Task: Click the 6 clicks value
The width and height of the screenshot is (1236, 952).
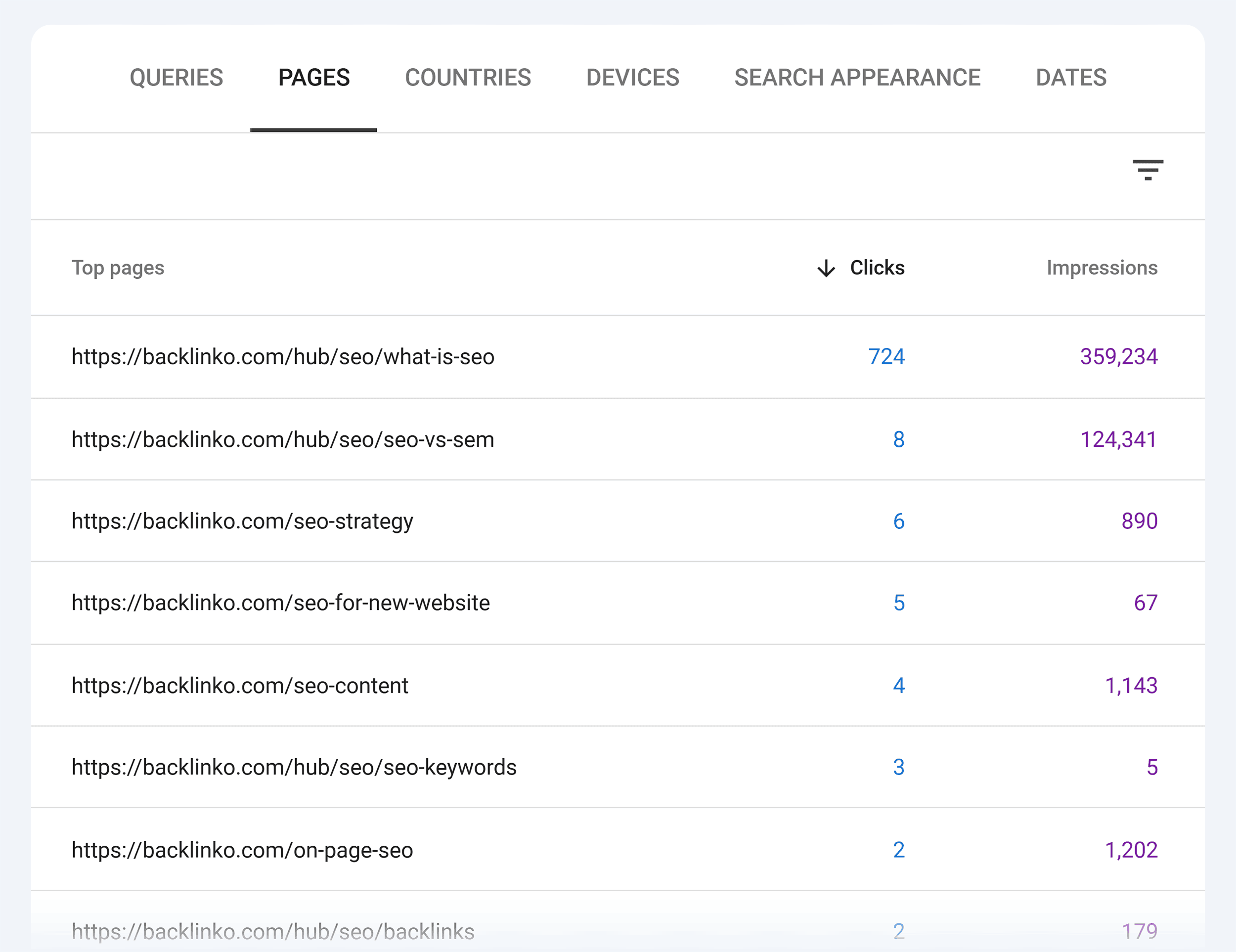Action: pos(899,521)
